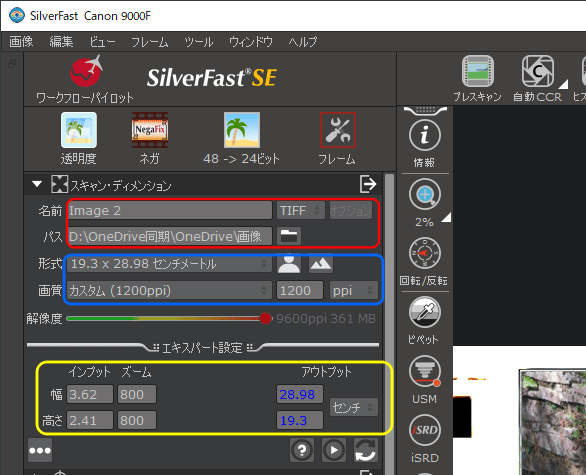
Task: Click the オプション button
Action: (x=351, y=210)
